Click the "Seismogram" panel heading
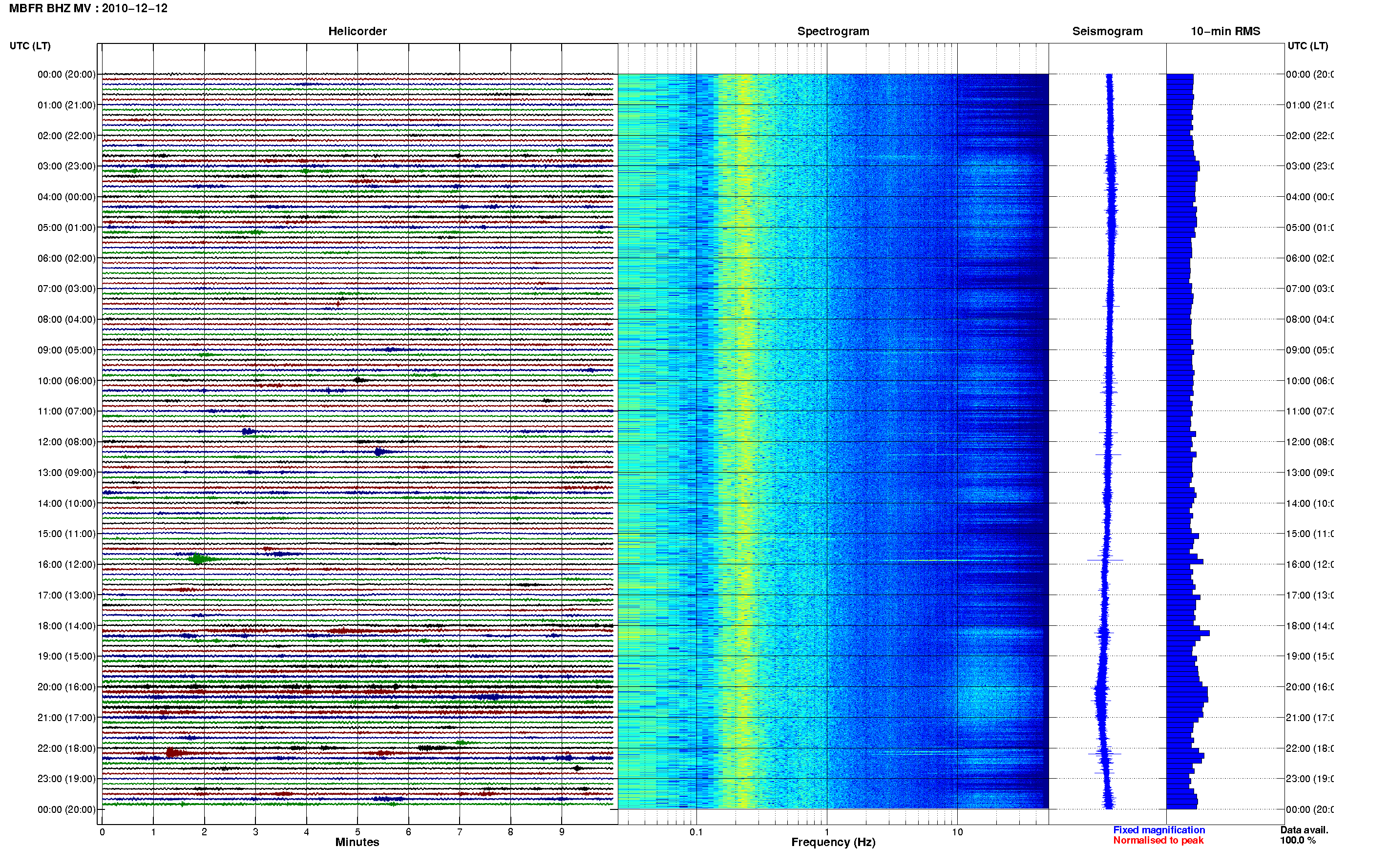The image size is (1389, 868). tap(1108, 32)
